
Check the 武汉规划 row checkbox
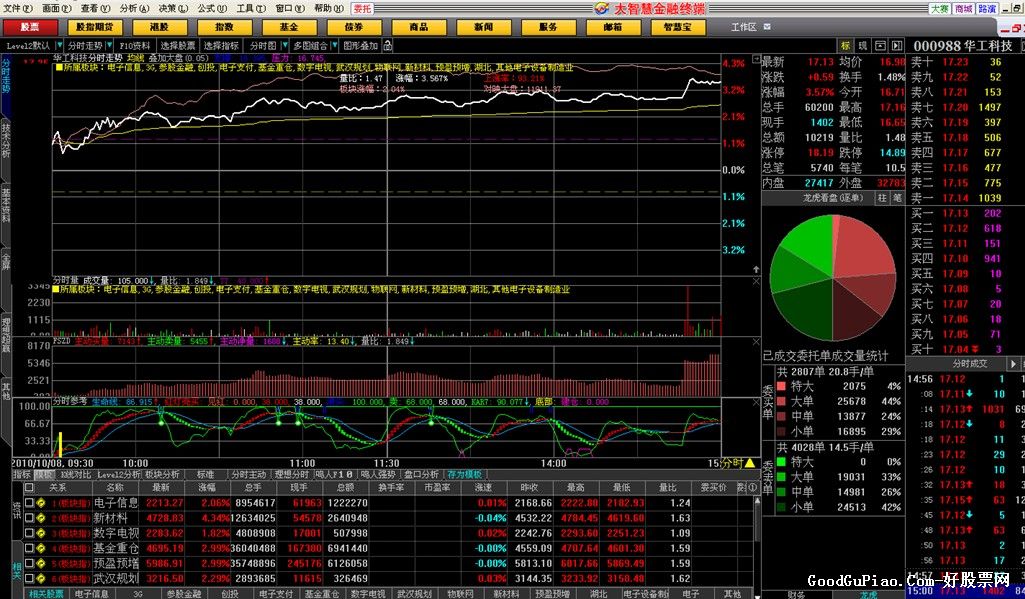click(x=29, y=578)
